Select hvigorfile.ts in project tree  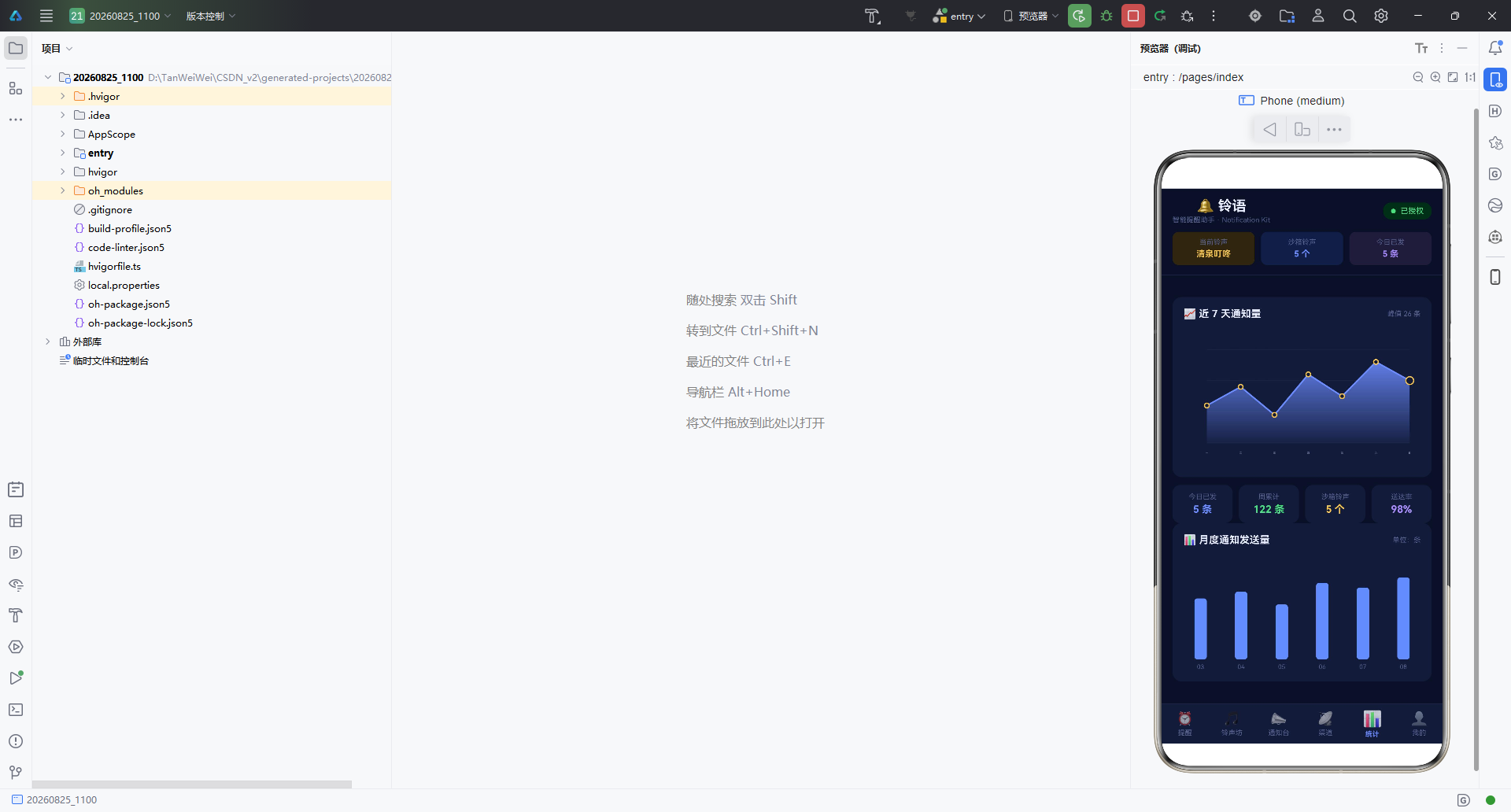tap(114, 266)
